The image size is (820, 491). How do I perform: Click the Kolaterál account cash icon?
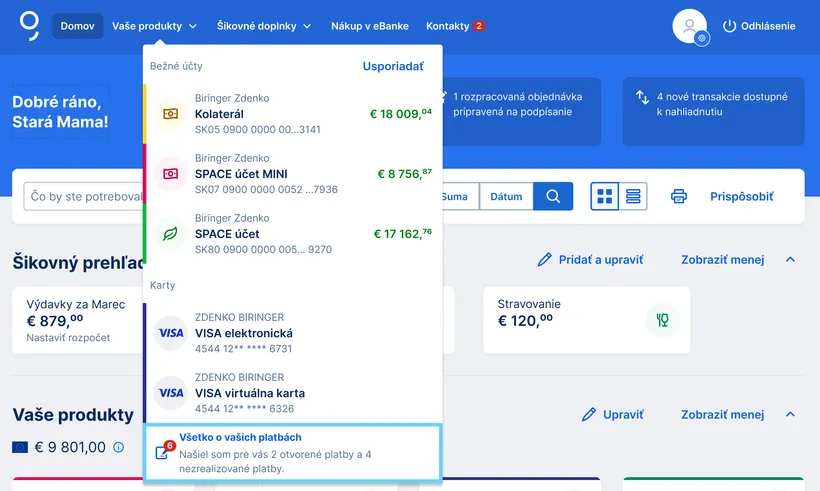pyautogui.click(x=170, y=113)
